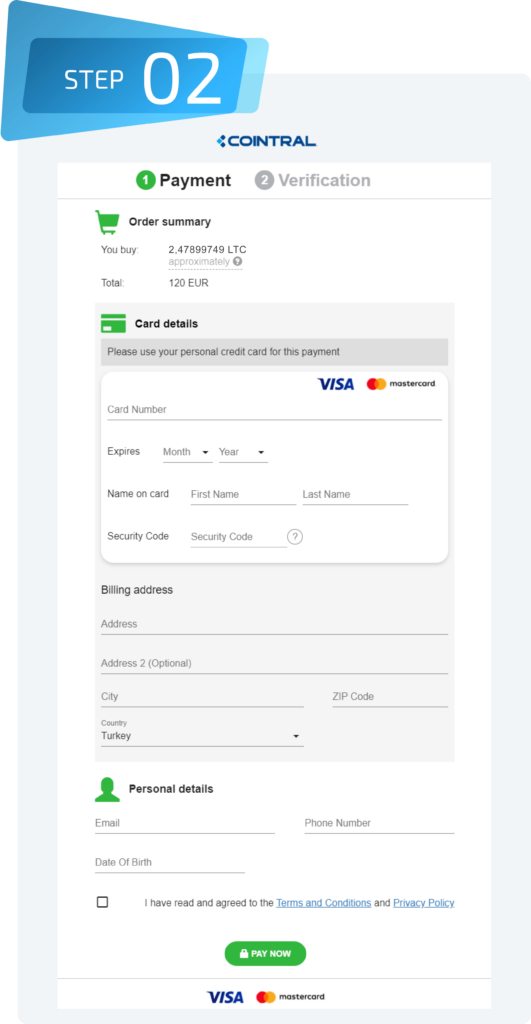Image resolution: width=531 pixels, height=1024 pixels.
Task: Click the green Personal details person icon
Action: tap(107, 789)
